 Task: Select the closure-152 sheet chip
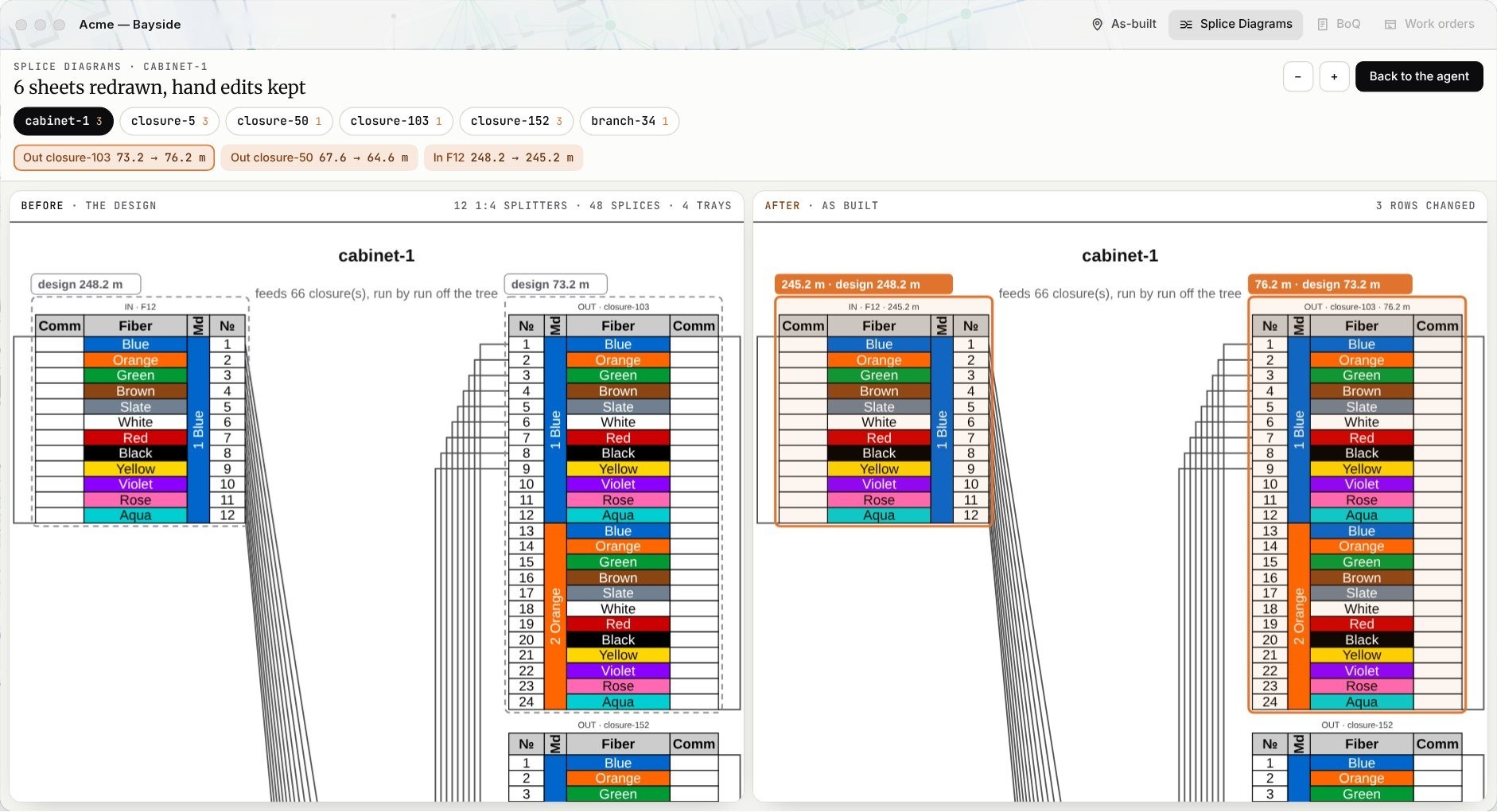coord(516,121)
